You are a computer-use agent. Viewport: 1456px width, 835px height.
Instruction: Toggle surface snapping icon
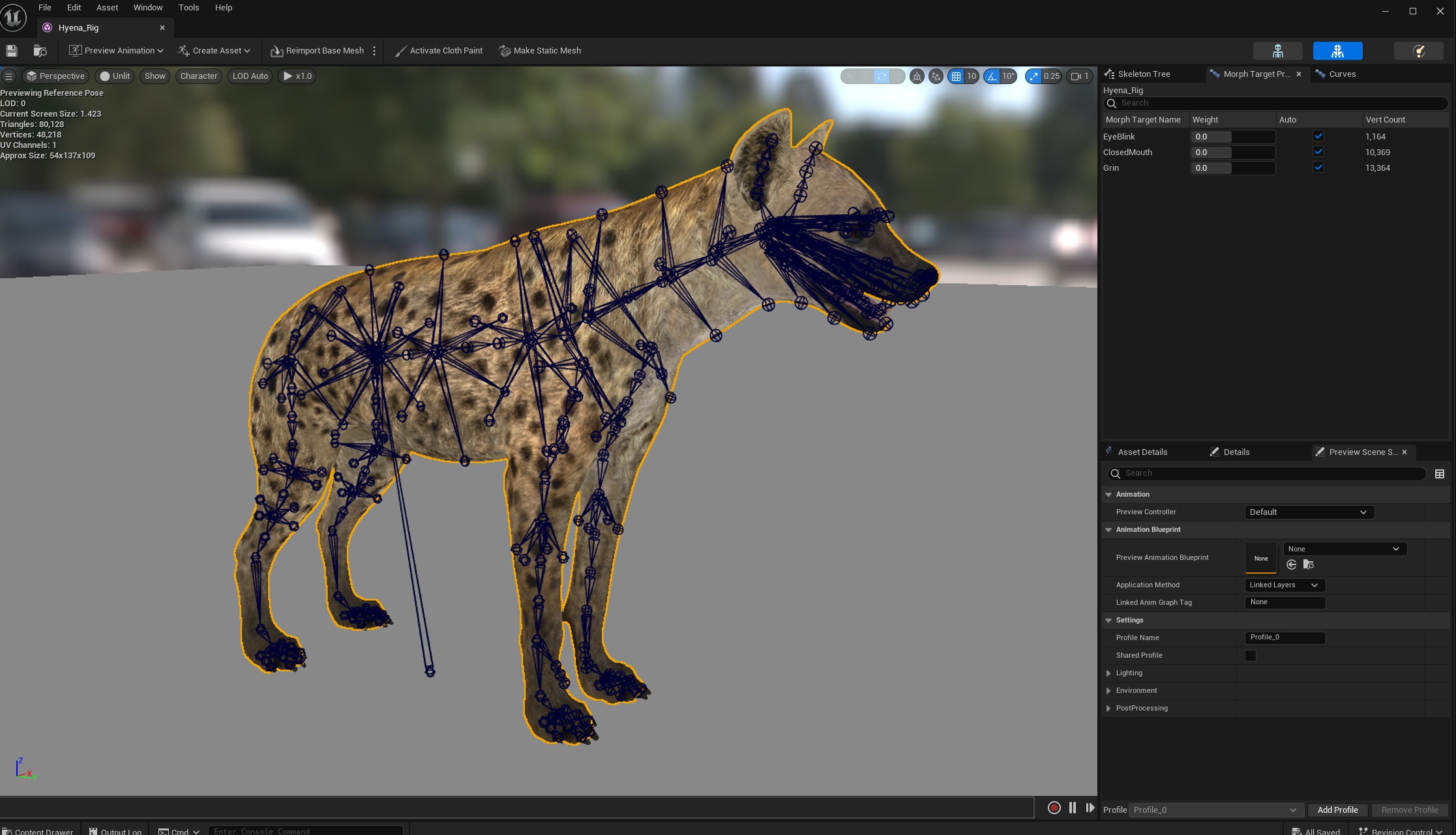coord(936,76)
